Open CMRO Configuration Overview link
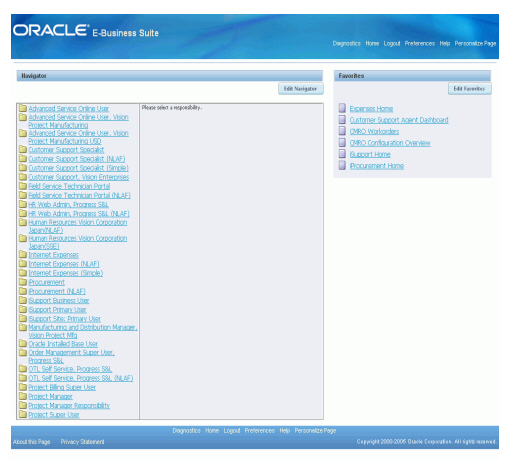Screen dimensions: 512x462 pos(390,143)
